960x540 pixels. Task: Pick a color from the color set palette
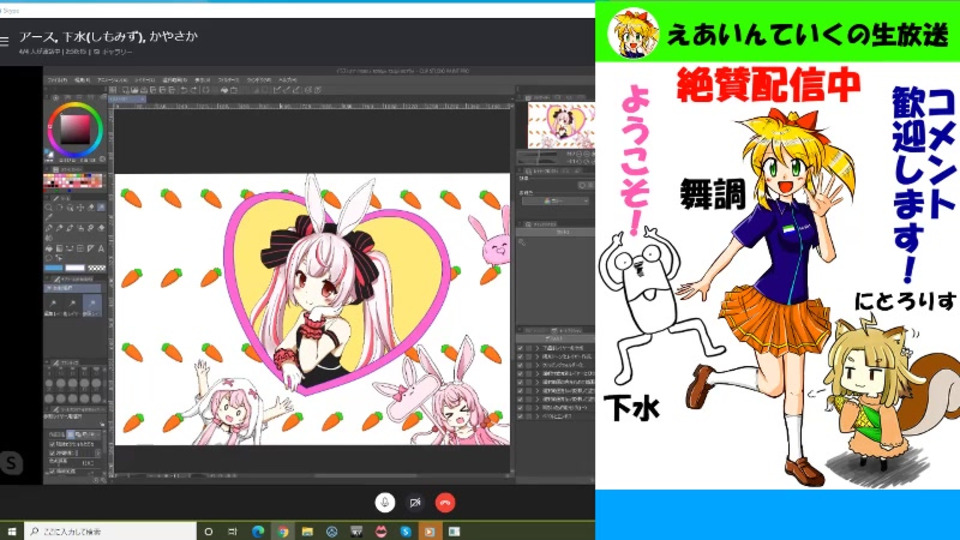click(x=72, y=181)
